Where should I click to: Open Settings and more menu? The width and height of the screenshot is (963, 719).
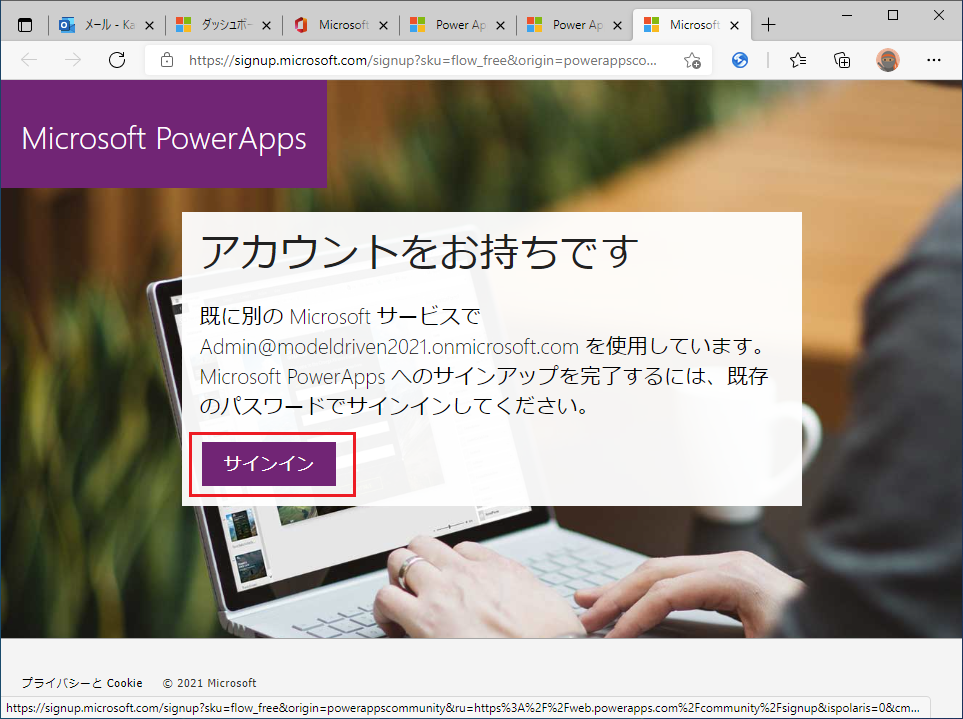click(934, 60)
